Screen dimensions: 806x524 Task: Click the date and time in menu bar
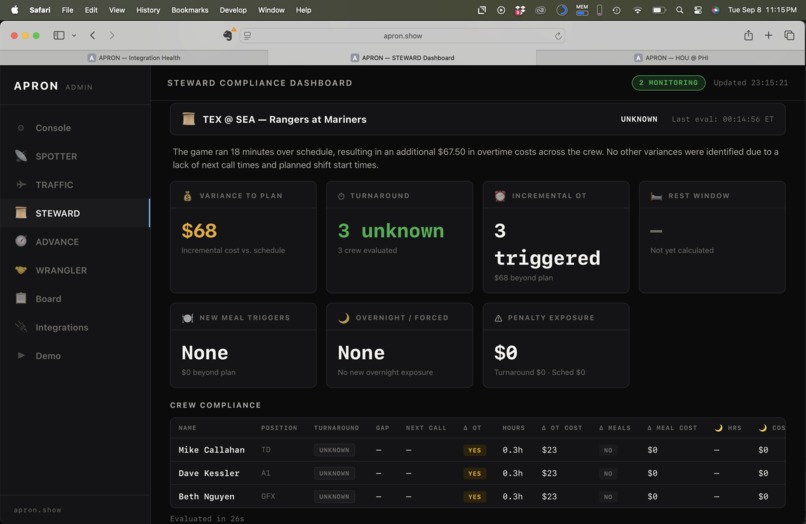762,10
